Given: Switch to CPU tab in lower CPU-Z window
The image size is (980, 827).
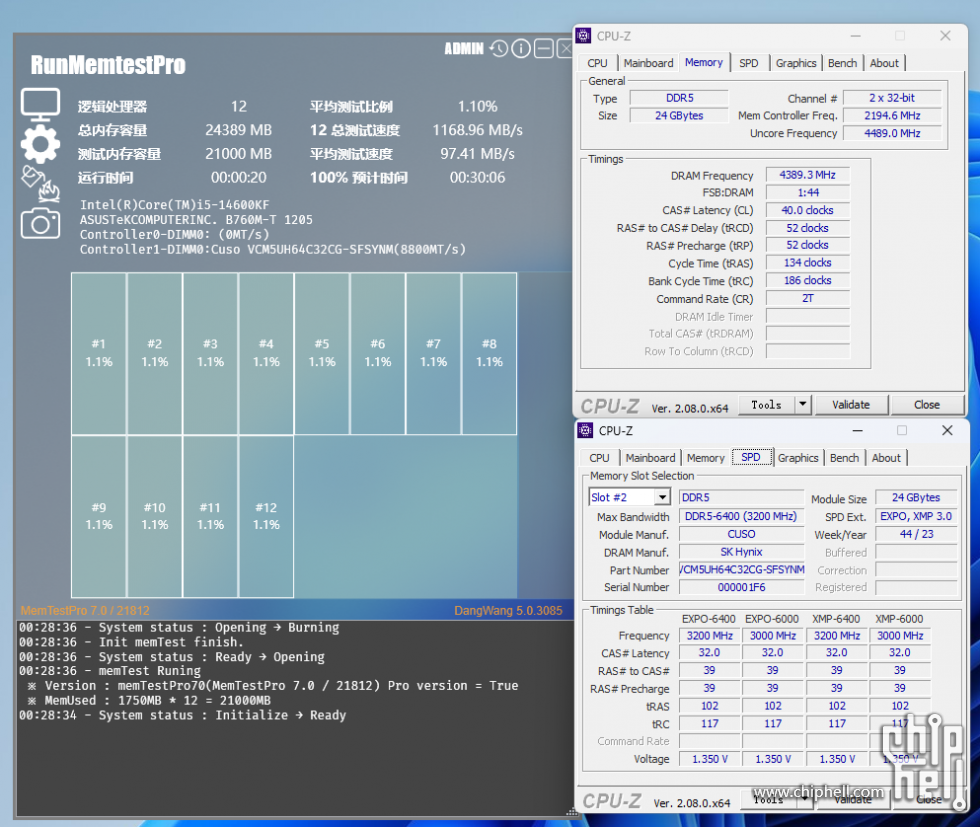Looking at the screenshot, I should [x=599, y=458].
